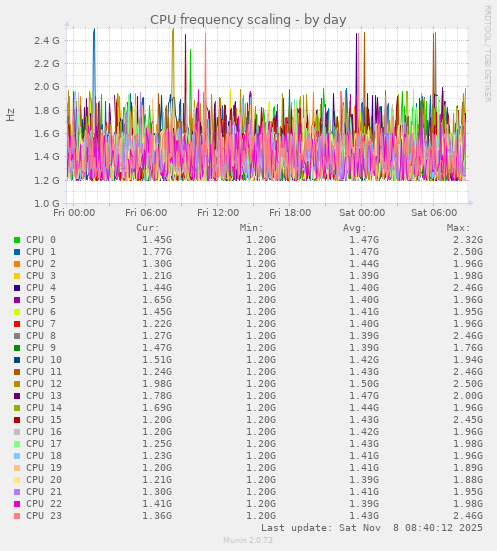This screenshot has width=497, height=551.
Task: Click the 'Cur:' column header
Action: tap(148, 228)
